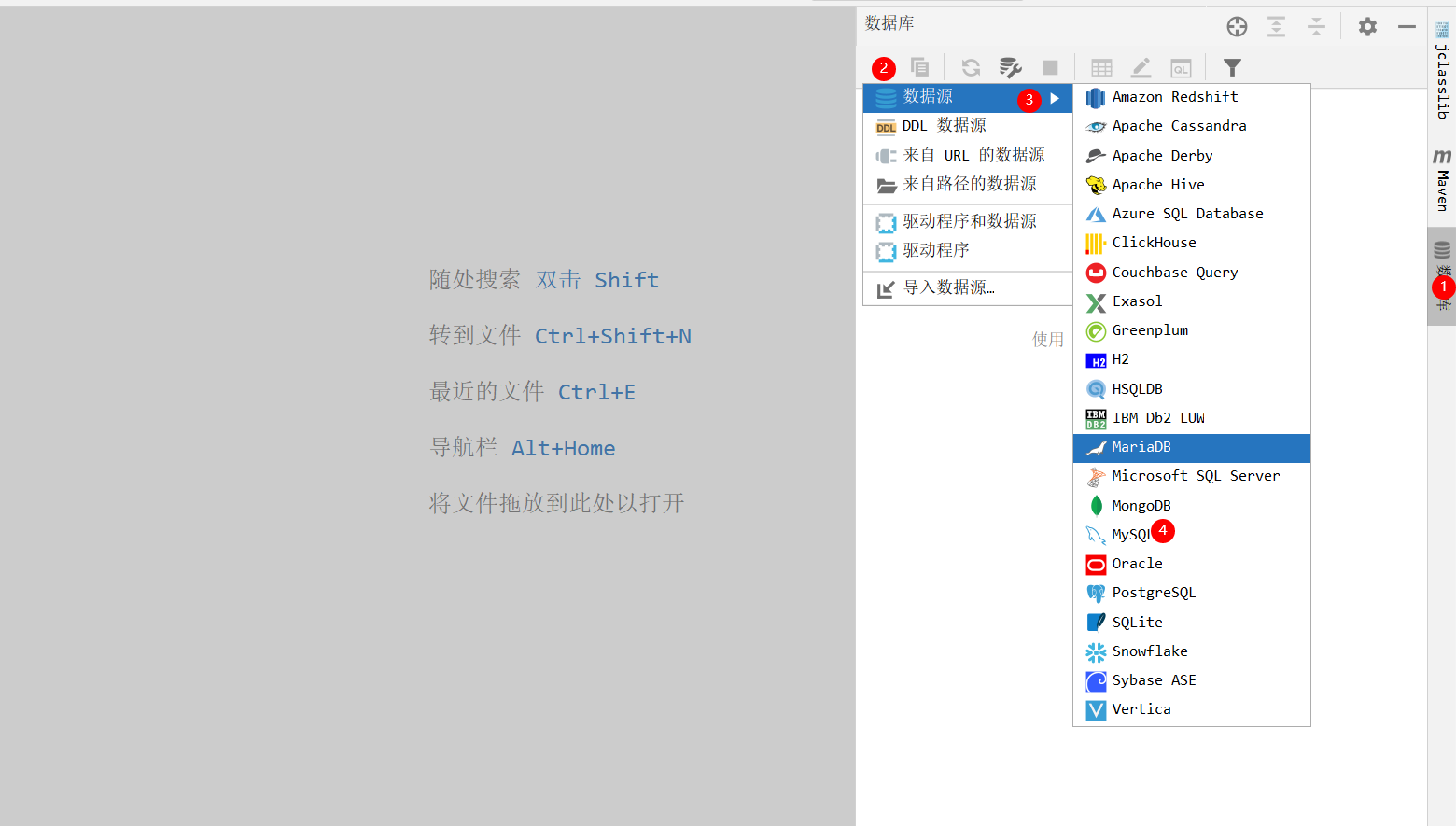Choose Snowflake data source

[1192, 651]
